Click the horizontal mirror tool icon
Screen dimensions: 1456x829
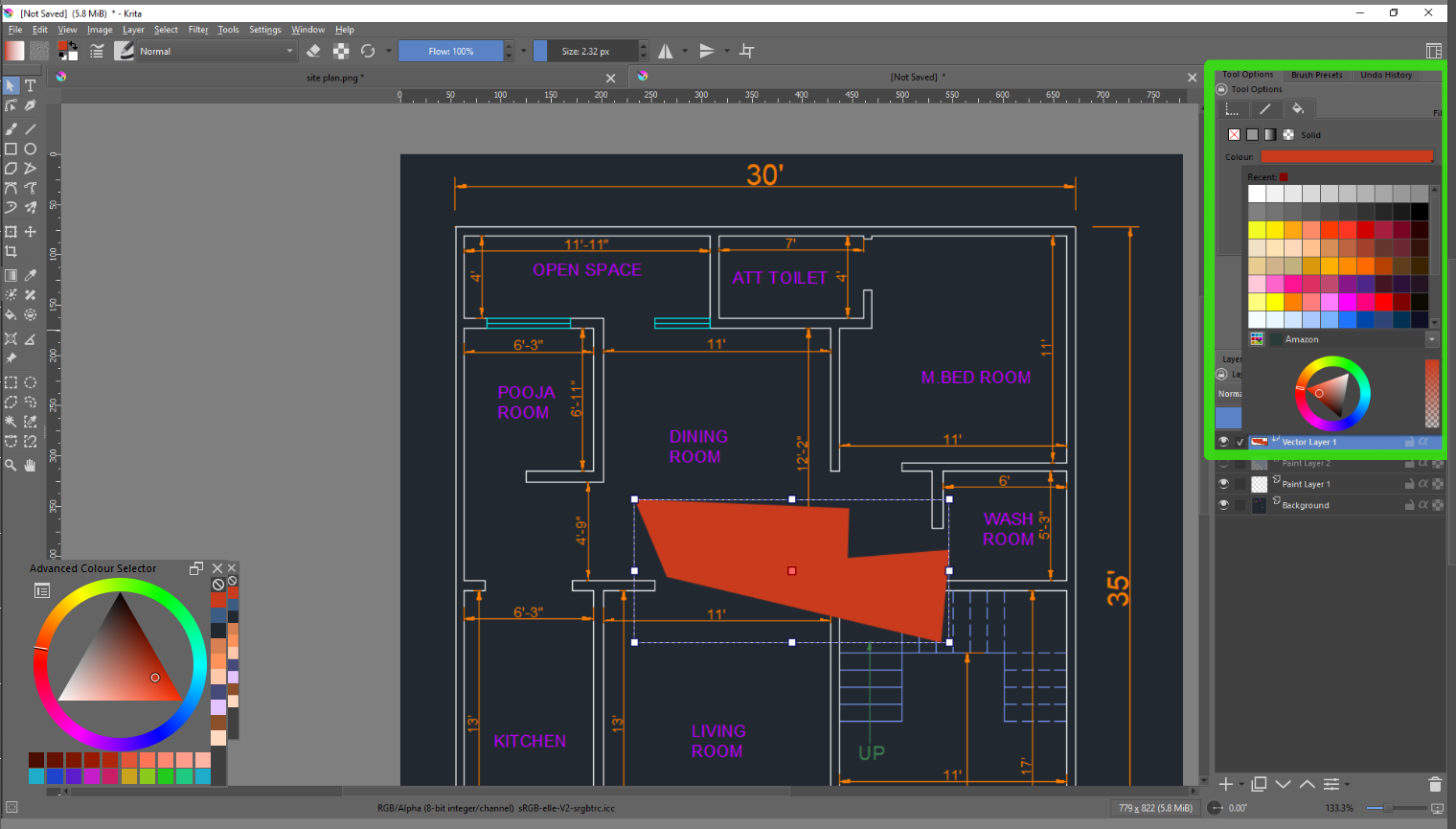pyautogui.click(x=666, y=51)
